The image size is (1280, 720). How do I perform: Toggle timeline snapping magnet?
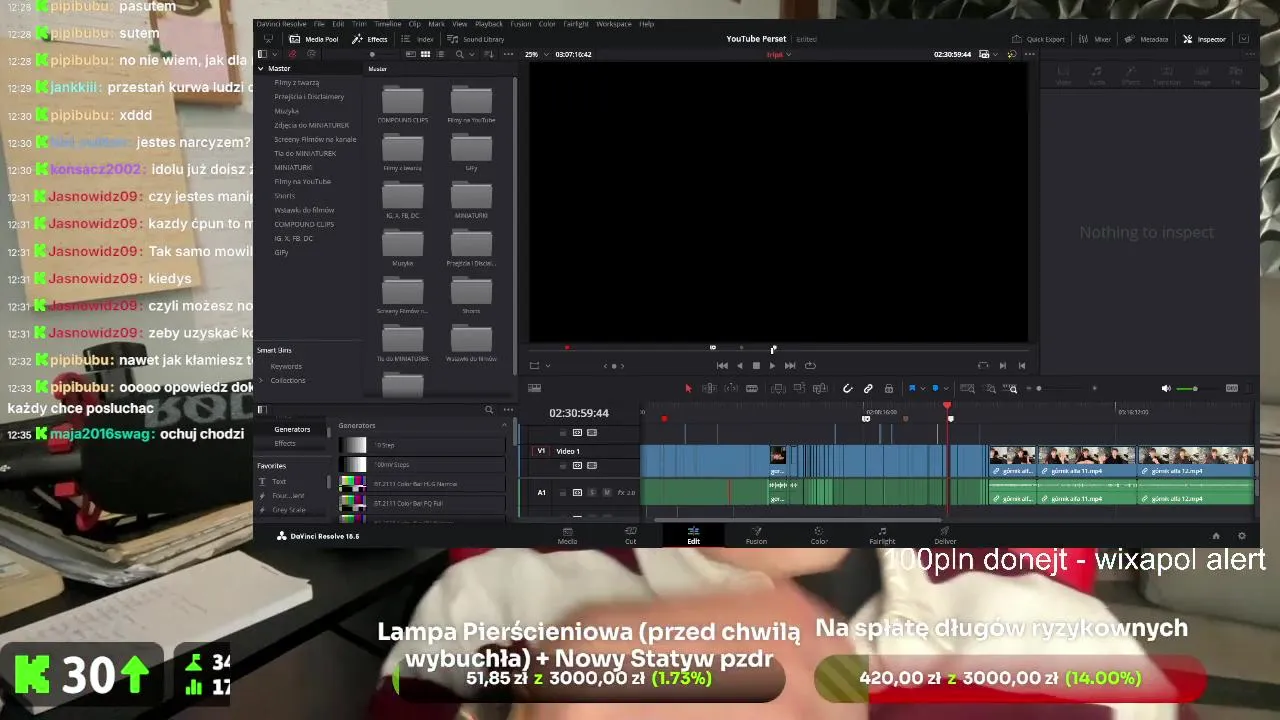coord(847,388)
